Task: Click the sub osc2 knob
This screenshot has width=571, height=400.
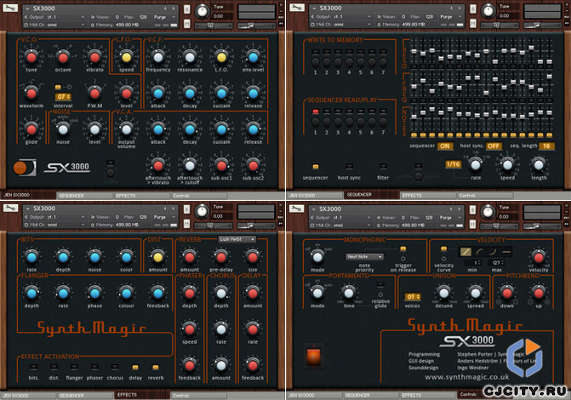Action: click(x=253, y=165)
